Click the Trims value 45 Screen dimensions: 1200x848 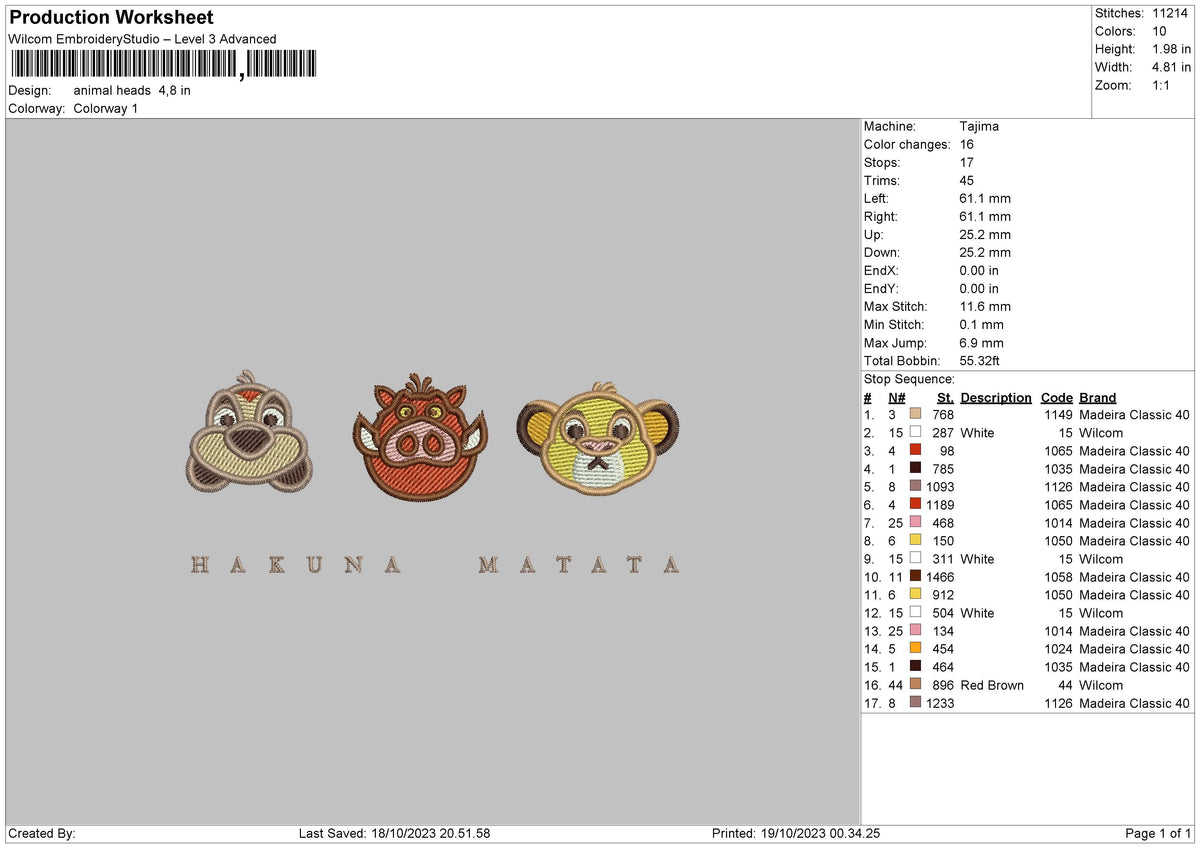967,180
